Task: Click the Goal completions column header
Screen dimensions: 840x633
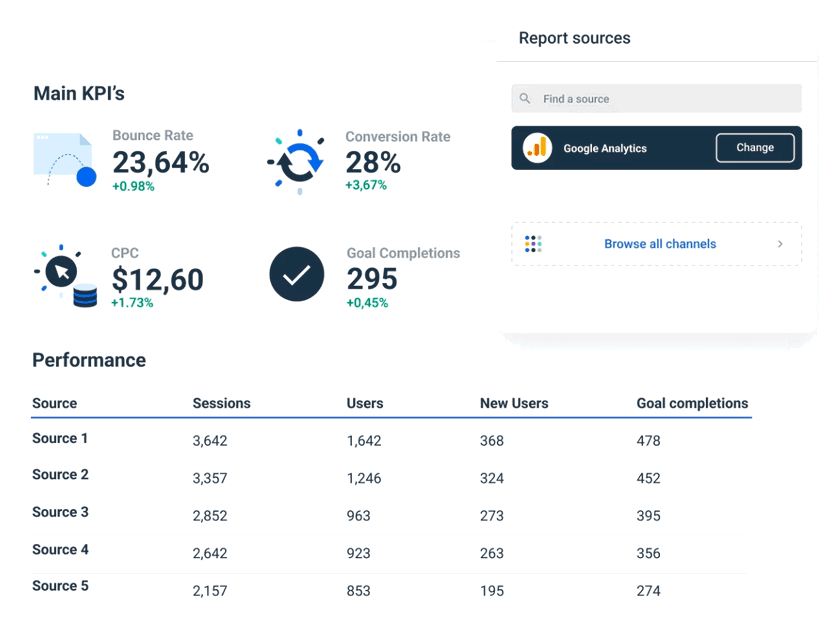Action: 692,403
